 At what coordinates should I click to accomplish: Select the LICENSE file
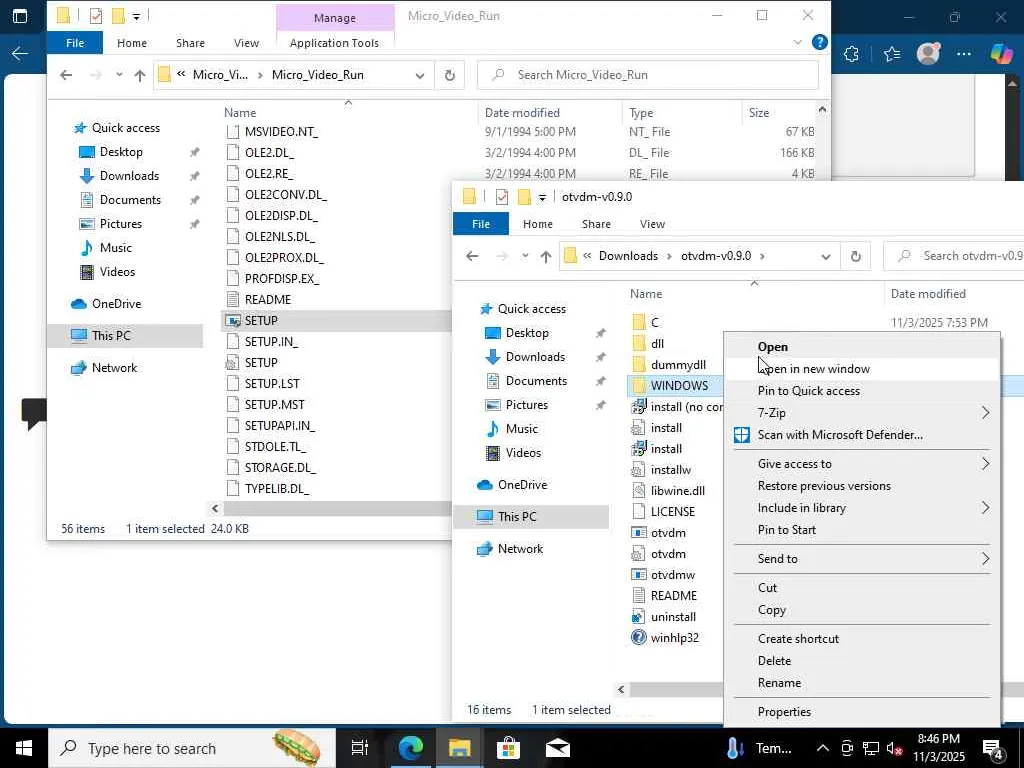click(673, 511)
